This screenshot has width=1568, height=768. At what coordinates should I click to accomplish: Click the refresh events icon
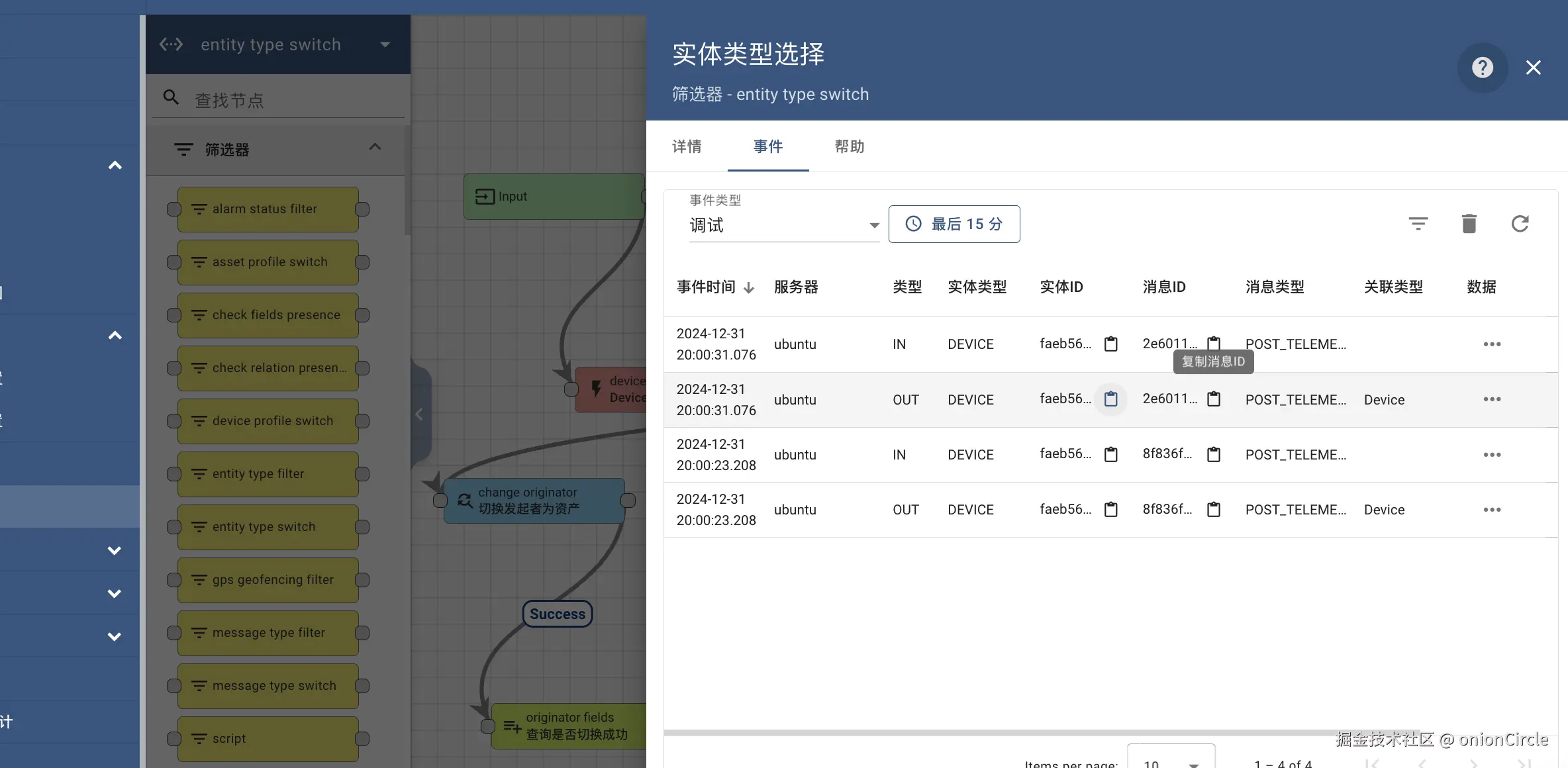1520,224
